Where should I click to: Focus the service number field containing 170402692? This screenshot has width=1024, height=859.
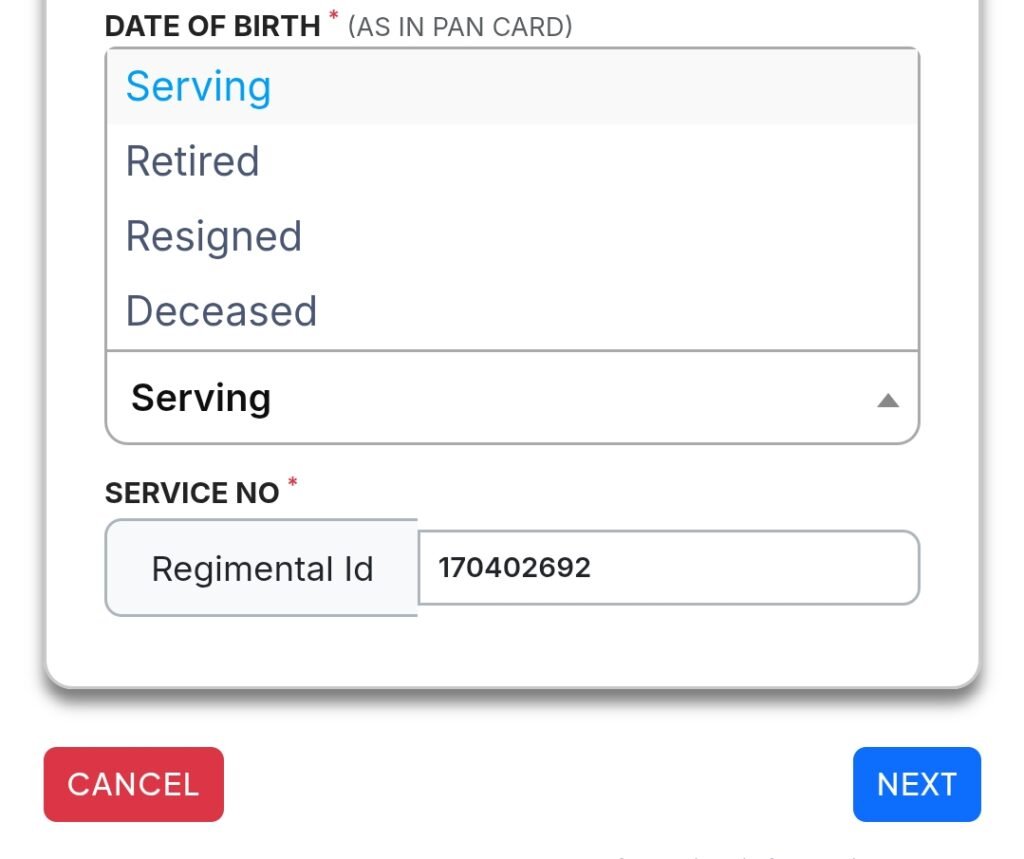tap(514, 568)
